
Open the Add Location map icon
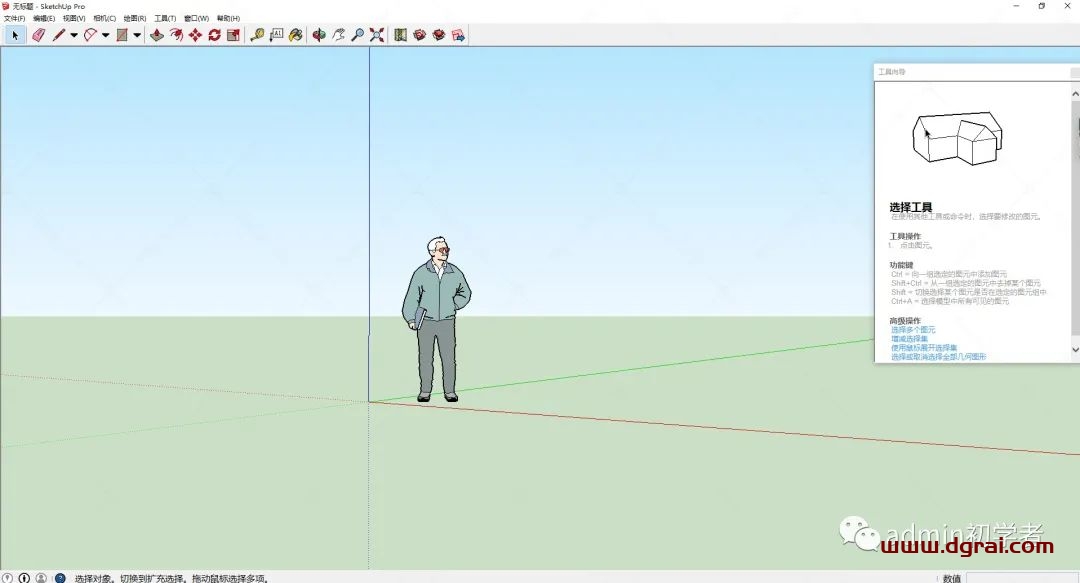click(x=400, y=35)
